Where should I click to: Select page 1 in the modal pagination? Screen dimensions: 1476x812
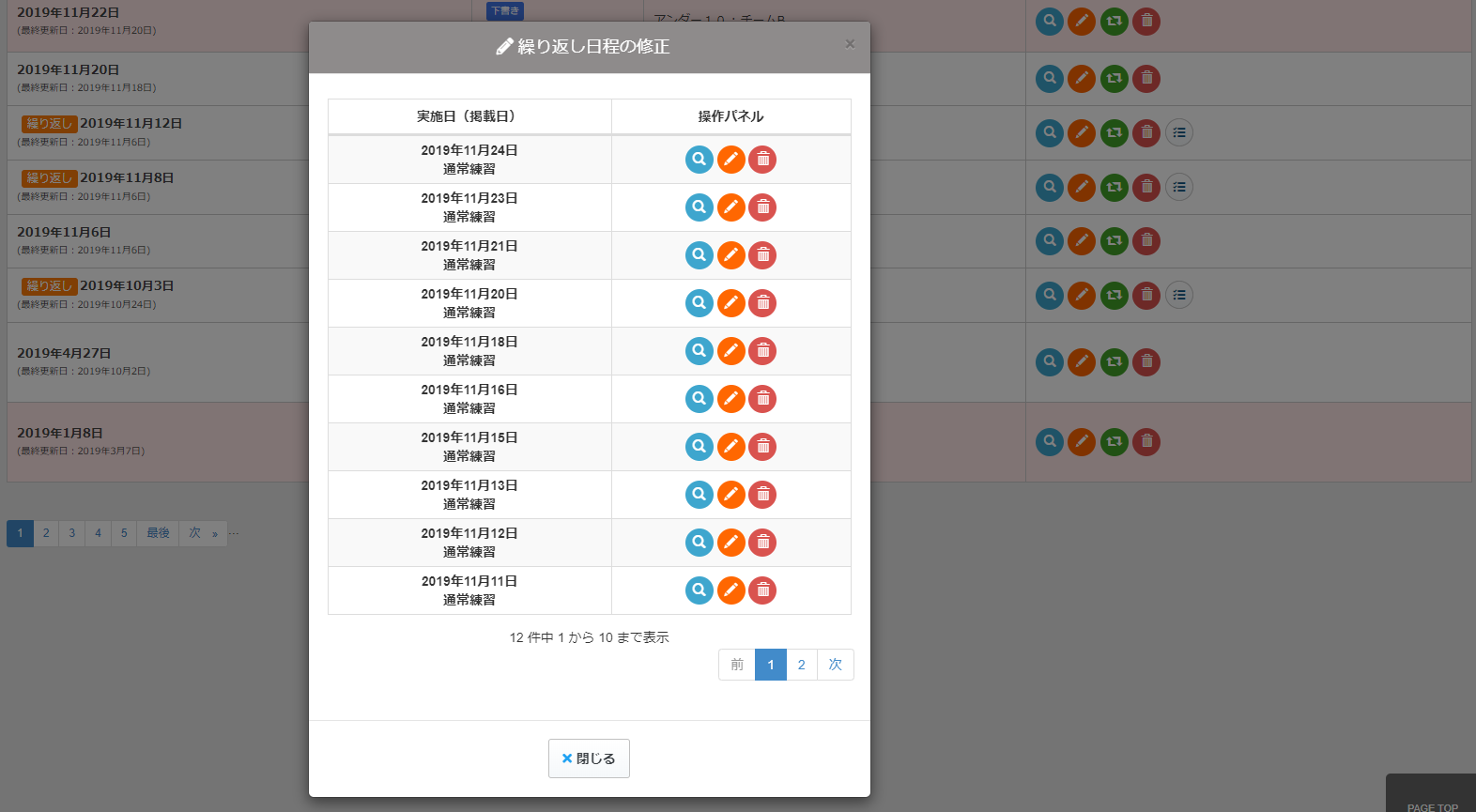[x=770, y=665]
